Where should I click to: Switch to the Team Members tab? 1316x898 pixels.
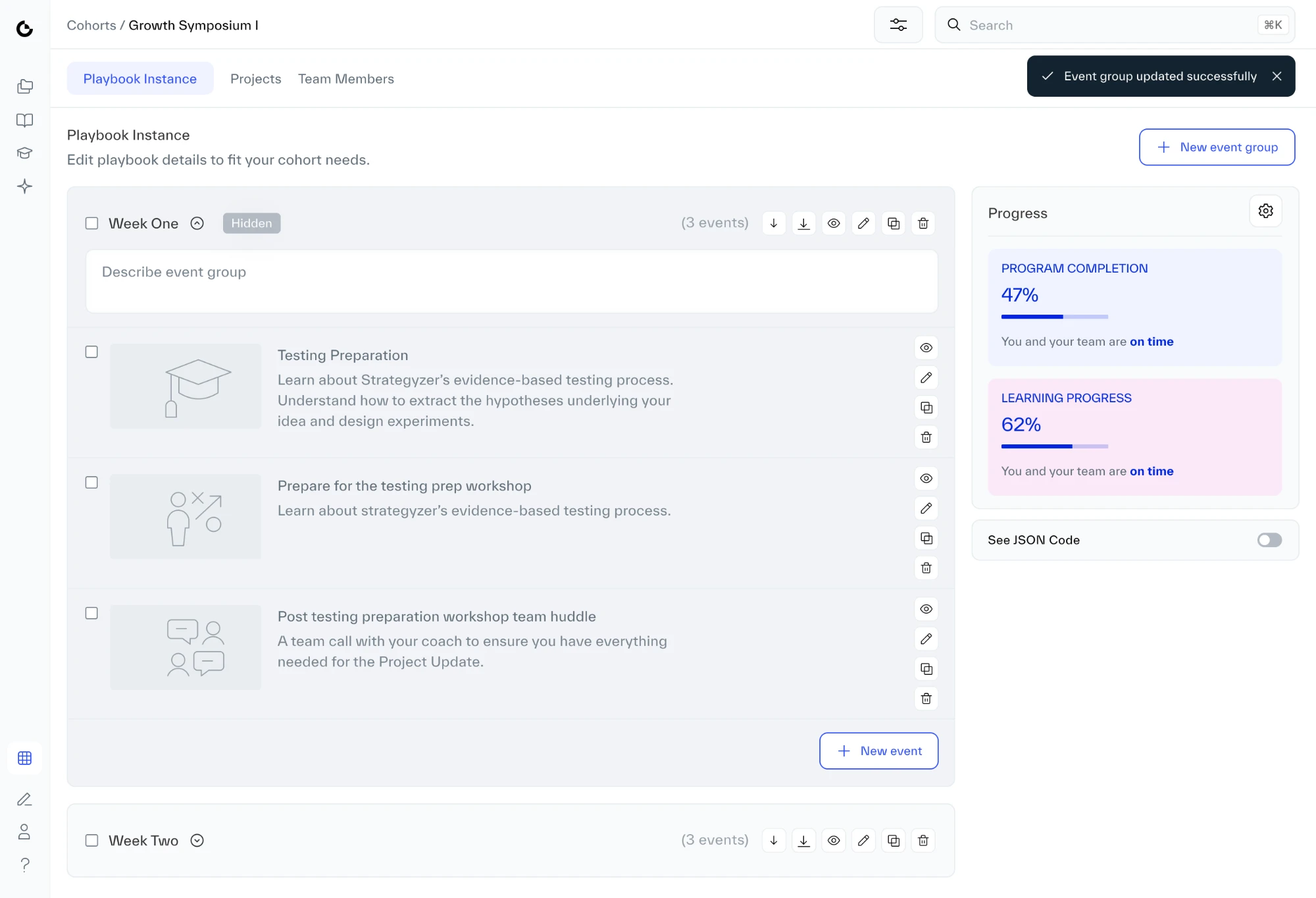click(x=346, y=79)
